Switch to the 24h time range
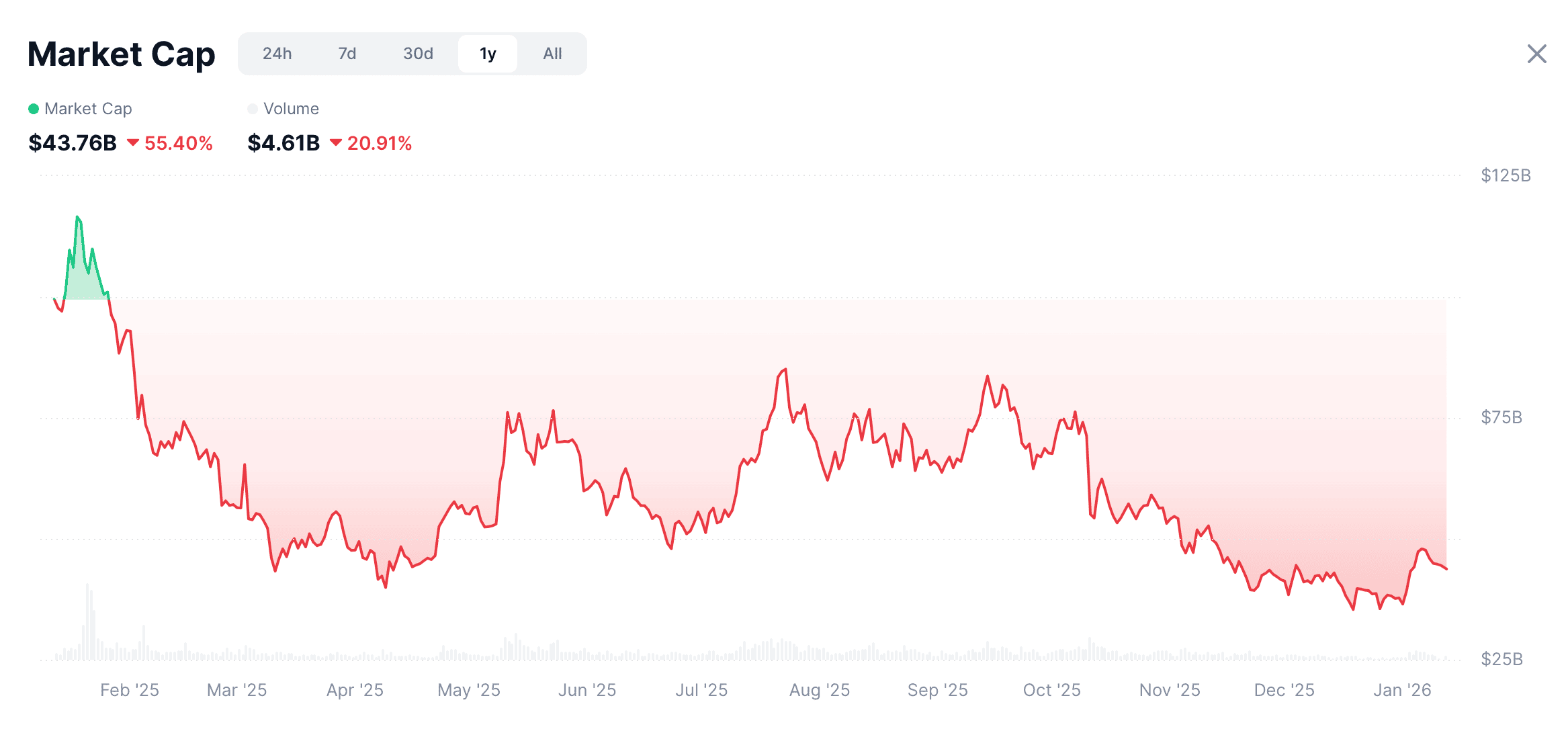Viewport: 1568px width, 735px height. 277,54
